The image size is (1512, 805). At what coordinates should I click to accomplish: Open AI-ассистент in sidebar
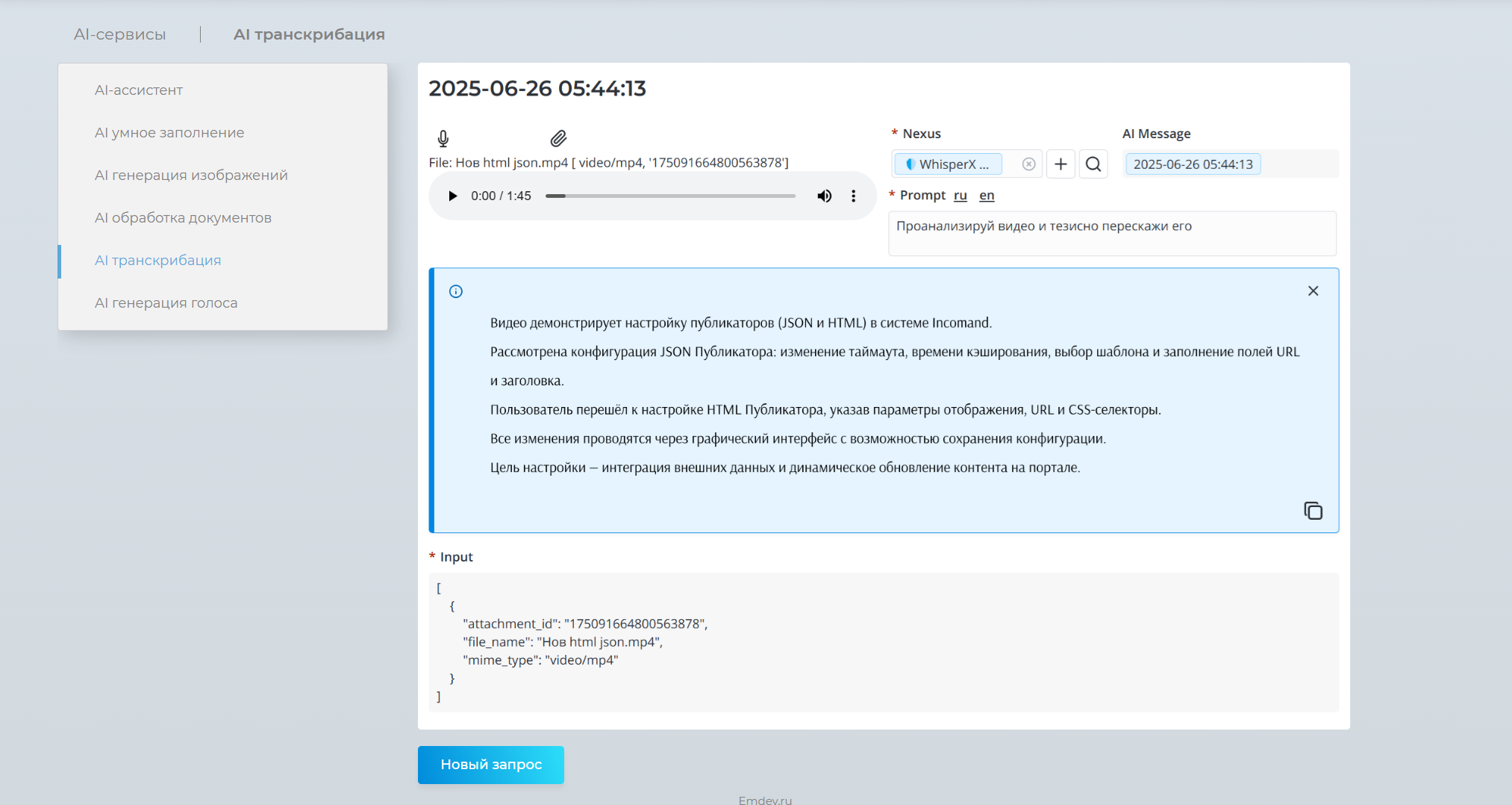pyautogui.click(x=139, y=90)
